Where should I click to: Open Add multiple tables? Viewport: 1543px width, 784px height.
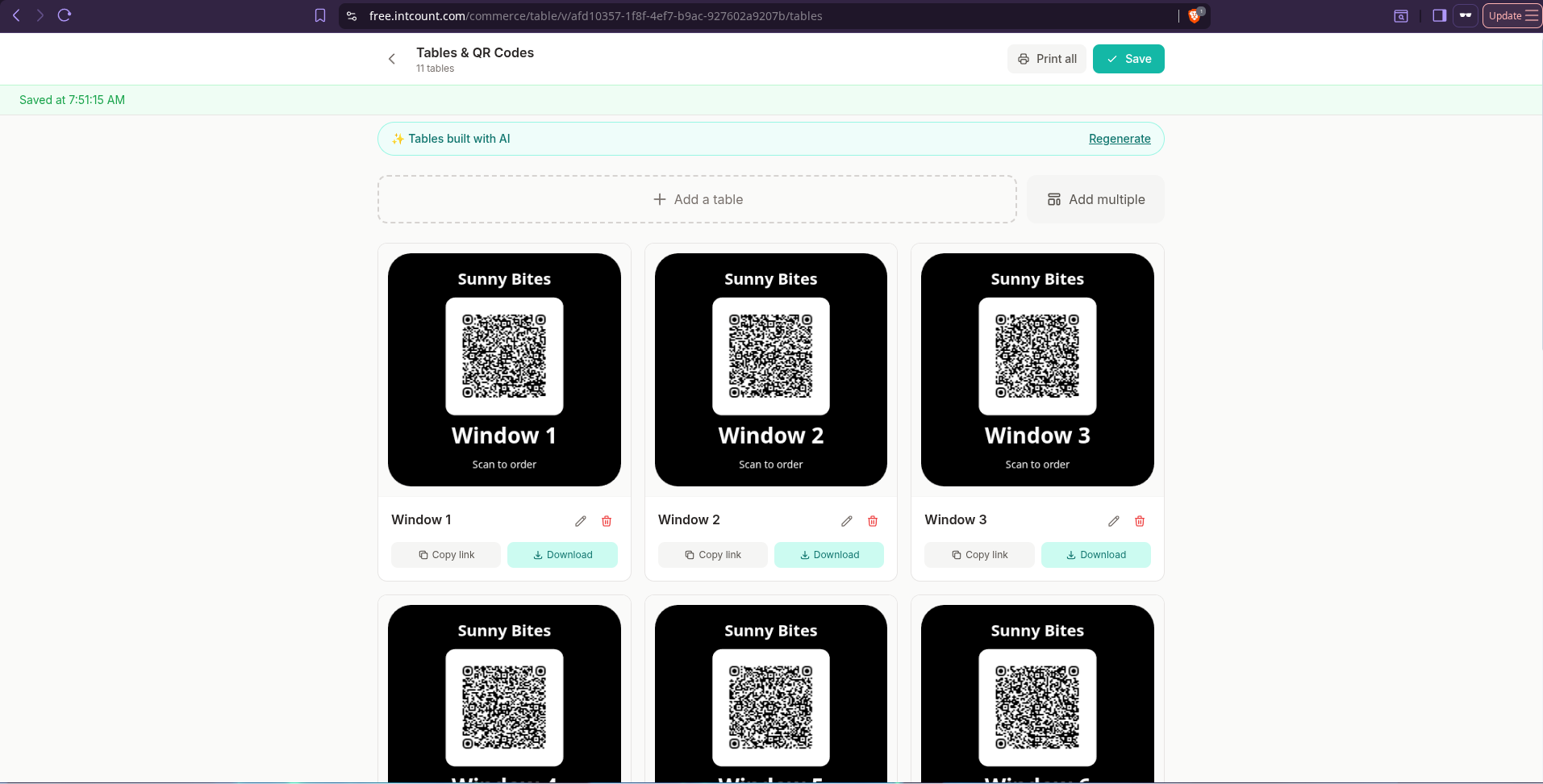1095,199
